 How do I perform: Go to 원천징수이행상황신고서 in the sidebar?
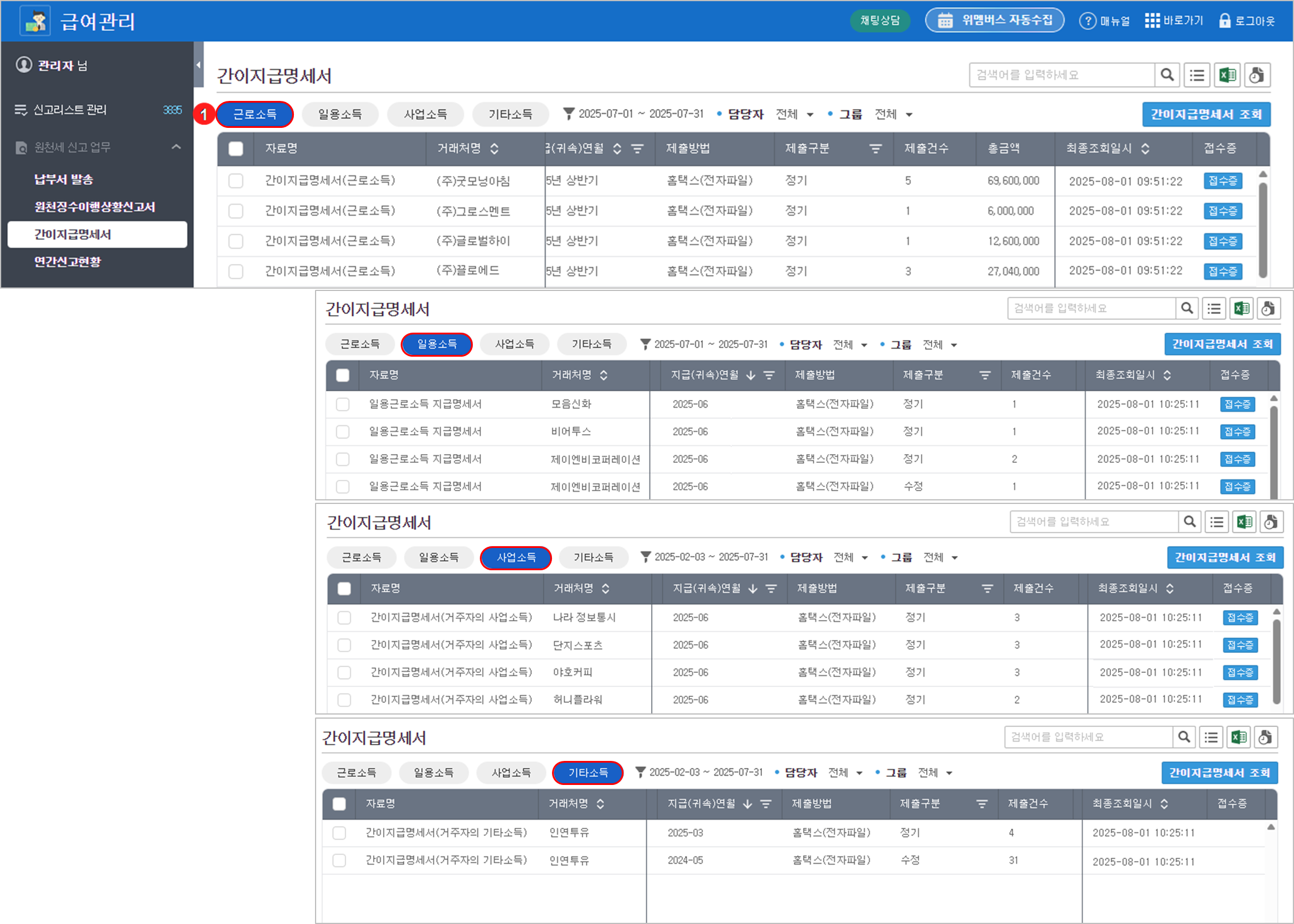pos(94,207)
